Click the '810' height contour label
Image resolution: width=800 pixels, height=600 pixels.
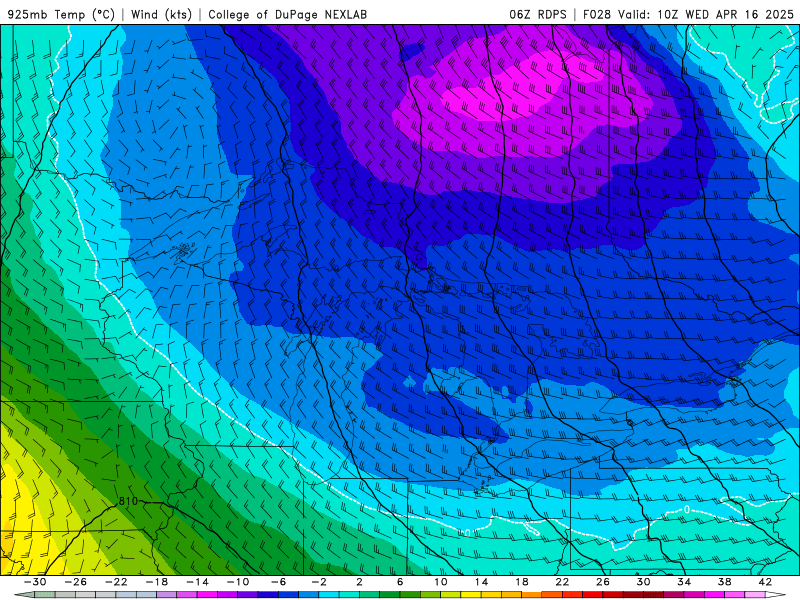(x=128, y=501)
